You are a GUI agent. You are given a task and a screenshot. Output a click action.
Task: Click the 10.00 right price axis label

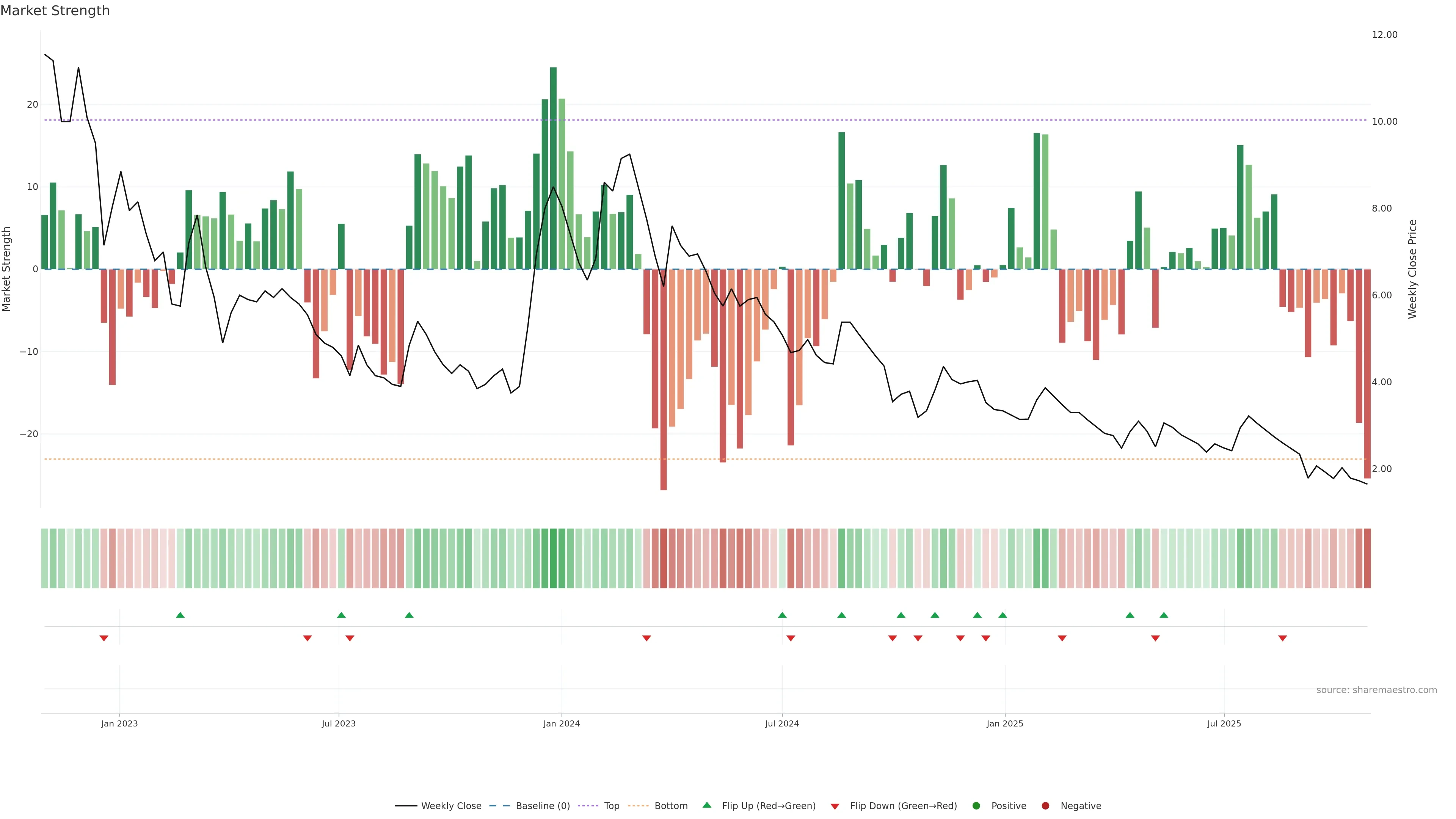pyautogui.click(x=1384, y=121)
